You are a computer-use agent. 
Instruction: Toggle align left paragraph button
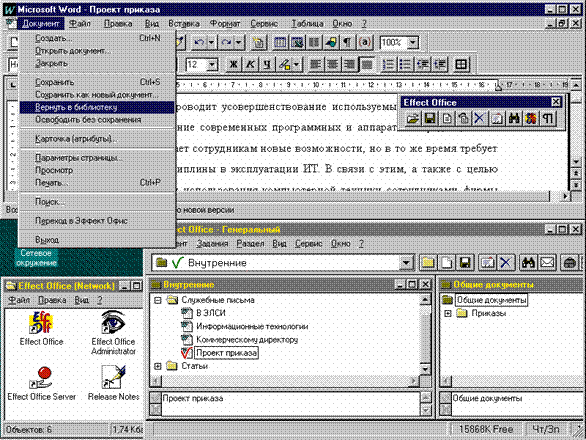[316, 65]
